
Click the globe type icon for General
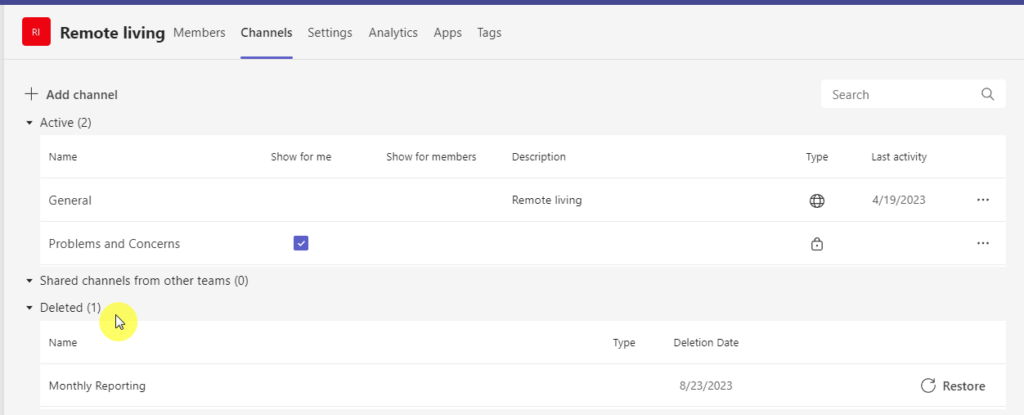(817, 201)
